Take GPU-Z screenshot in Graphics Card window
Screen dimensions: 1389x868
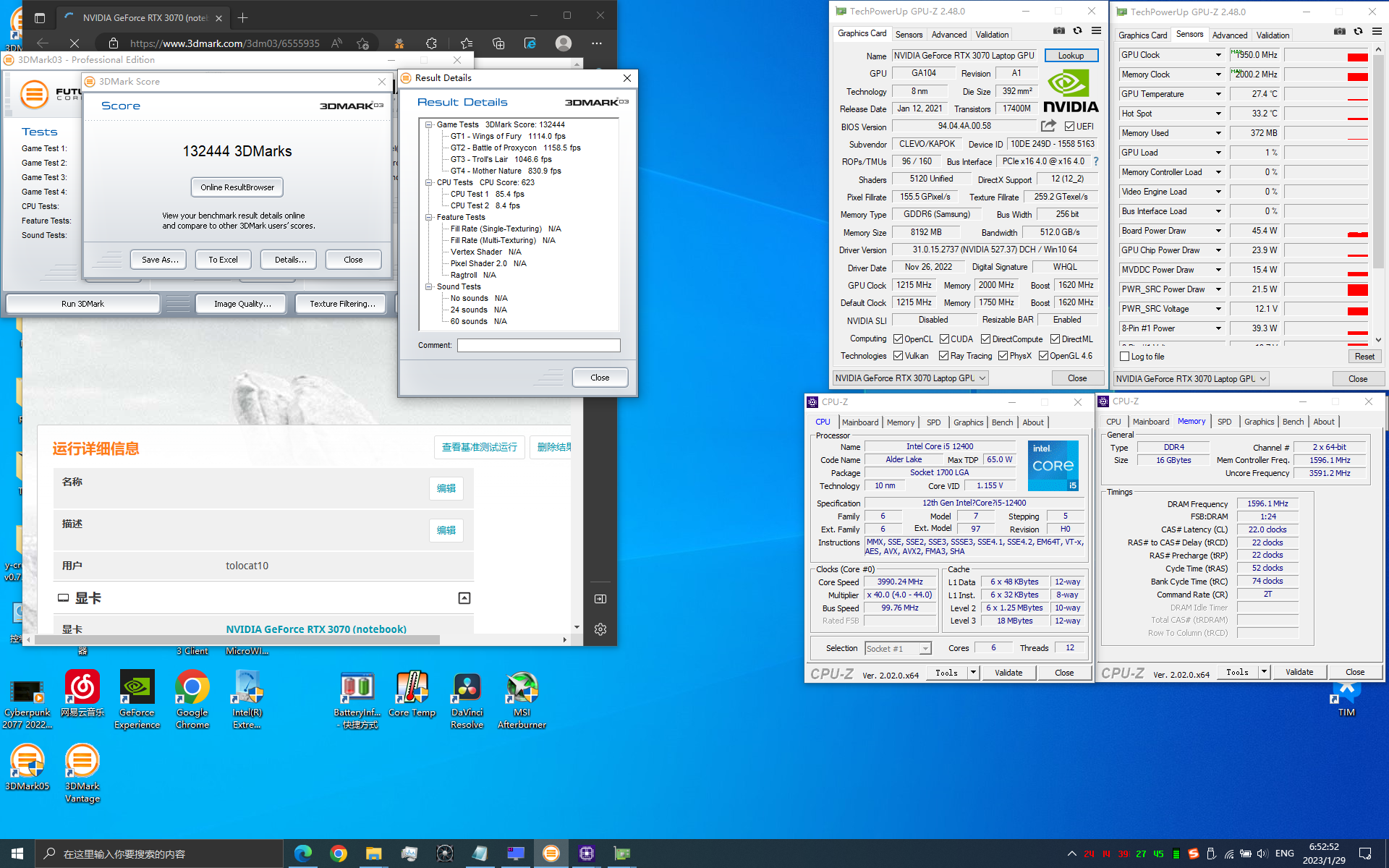(1059, 31)
